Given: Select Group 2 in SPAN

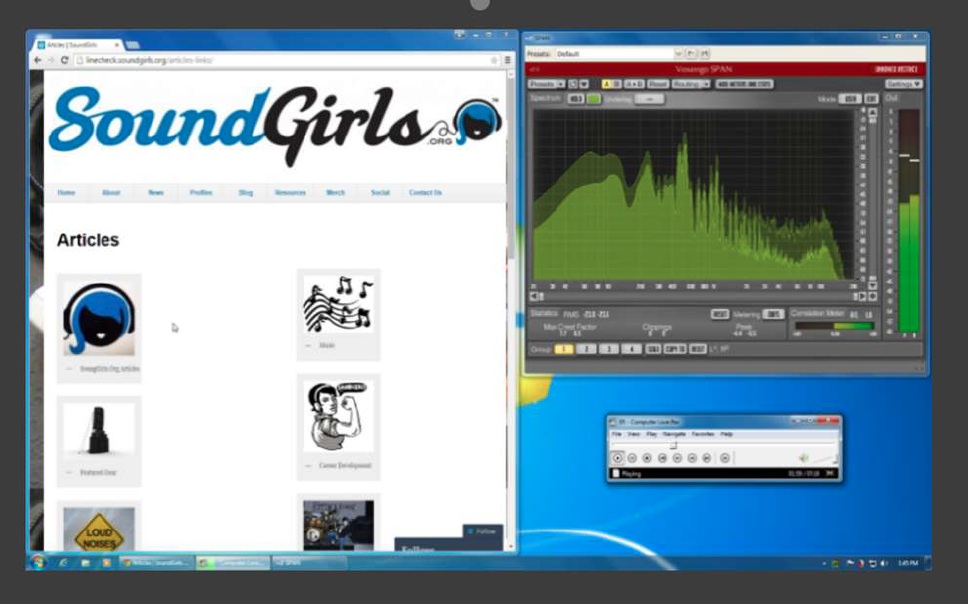Looking at the screenshot, I should tap(586, 350).
